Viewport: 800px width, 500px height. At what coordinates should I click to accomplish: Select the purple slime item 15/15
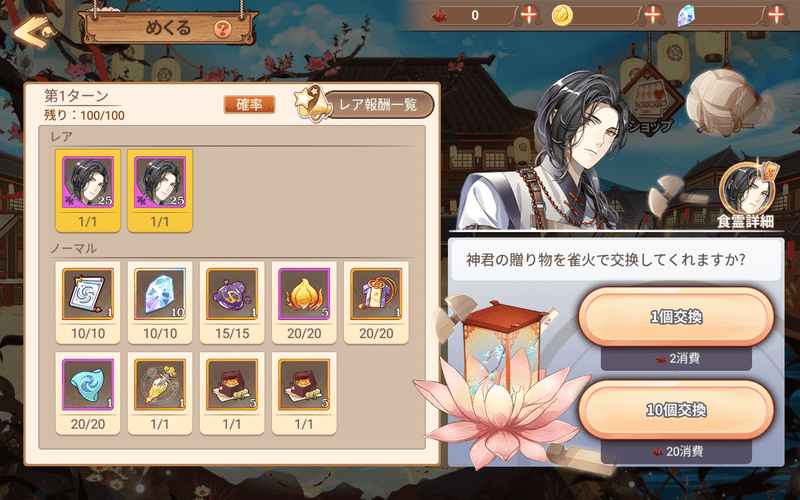(232, 303)
